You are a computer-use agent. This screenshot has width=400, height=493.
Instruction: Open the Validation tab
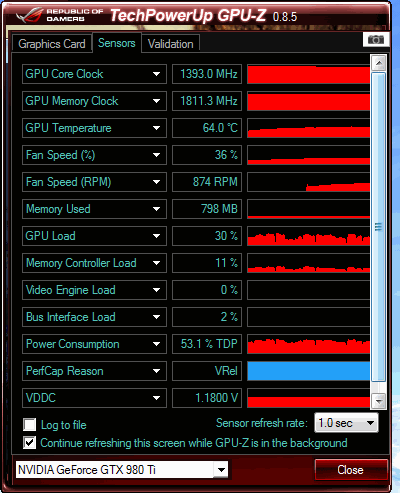[171, 44]
